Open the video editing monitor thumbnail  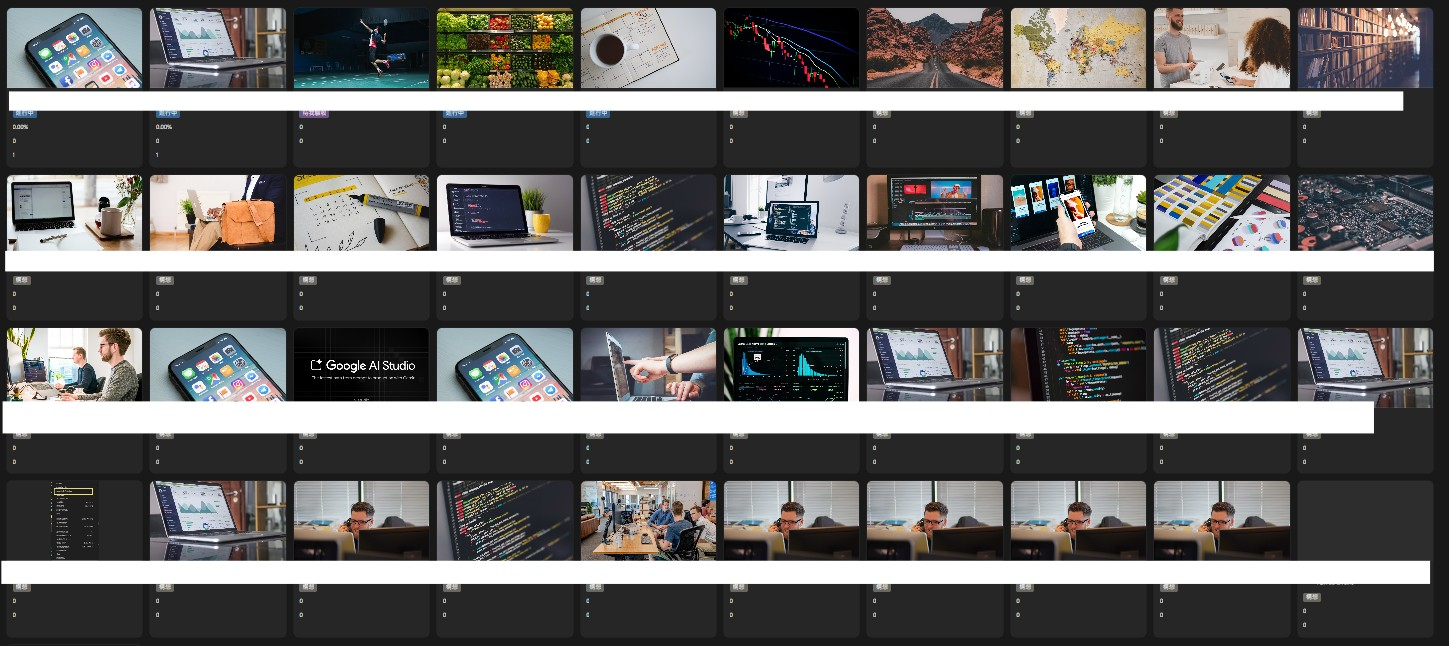click(x=935, y=213)
